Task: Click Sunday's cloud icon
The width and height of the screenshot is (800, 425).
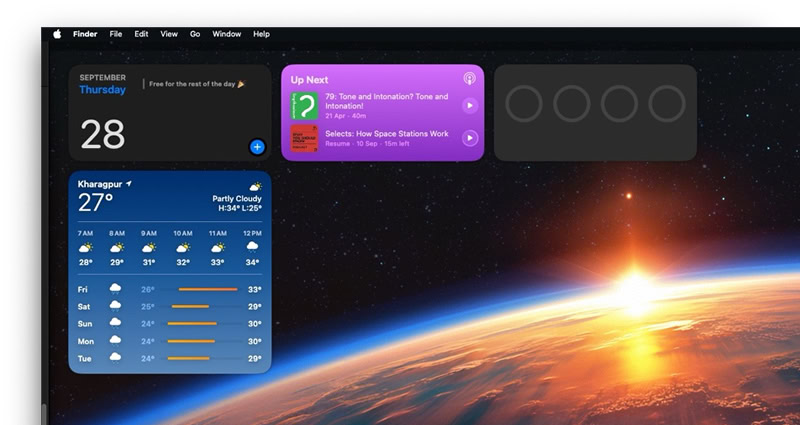Action: [x=115, y=323]
